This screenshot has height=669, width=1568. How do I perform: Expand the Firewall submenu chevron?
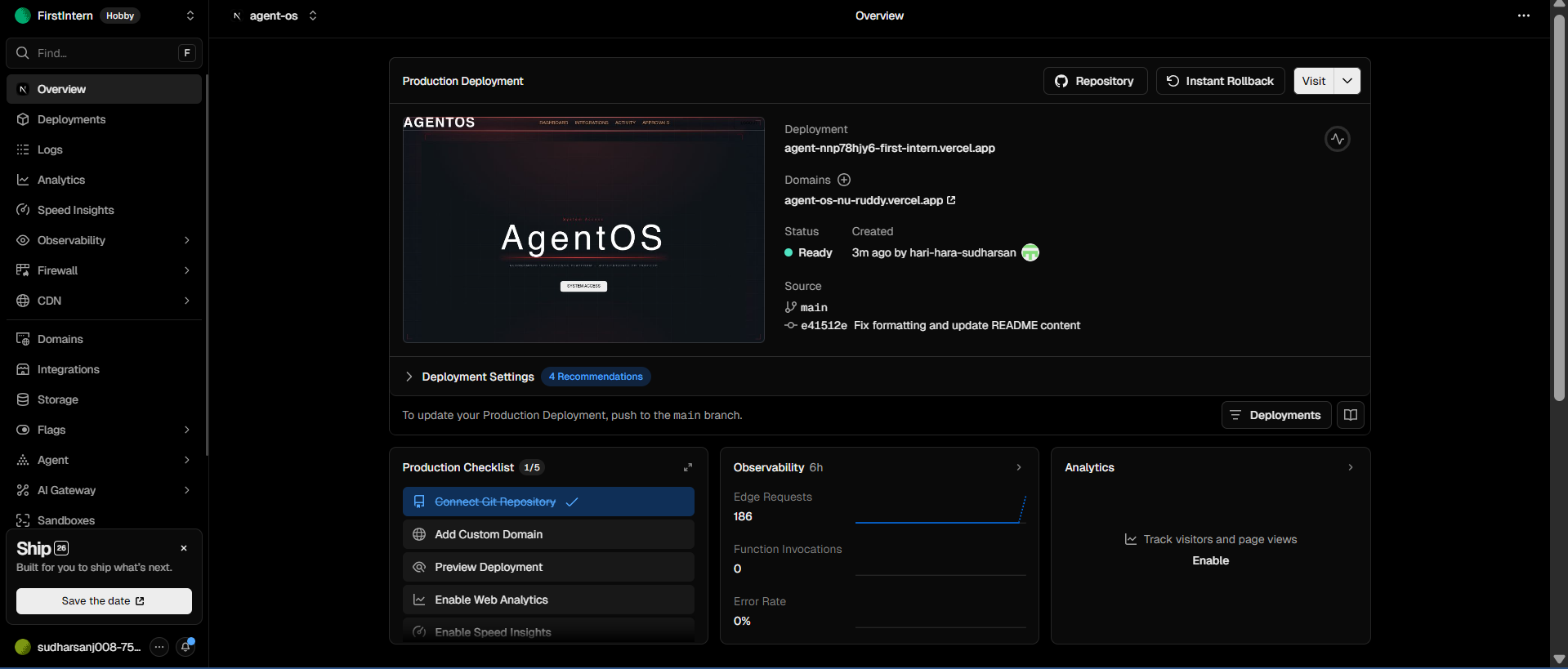187,270
